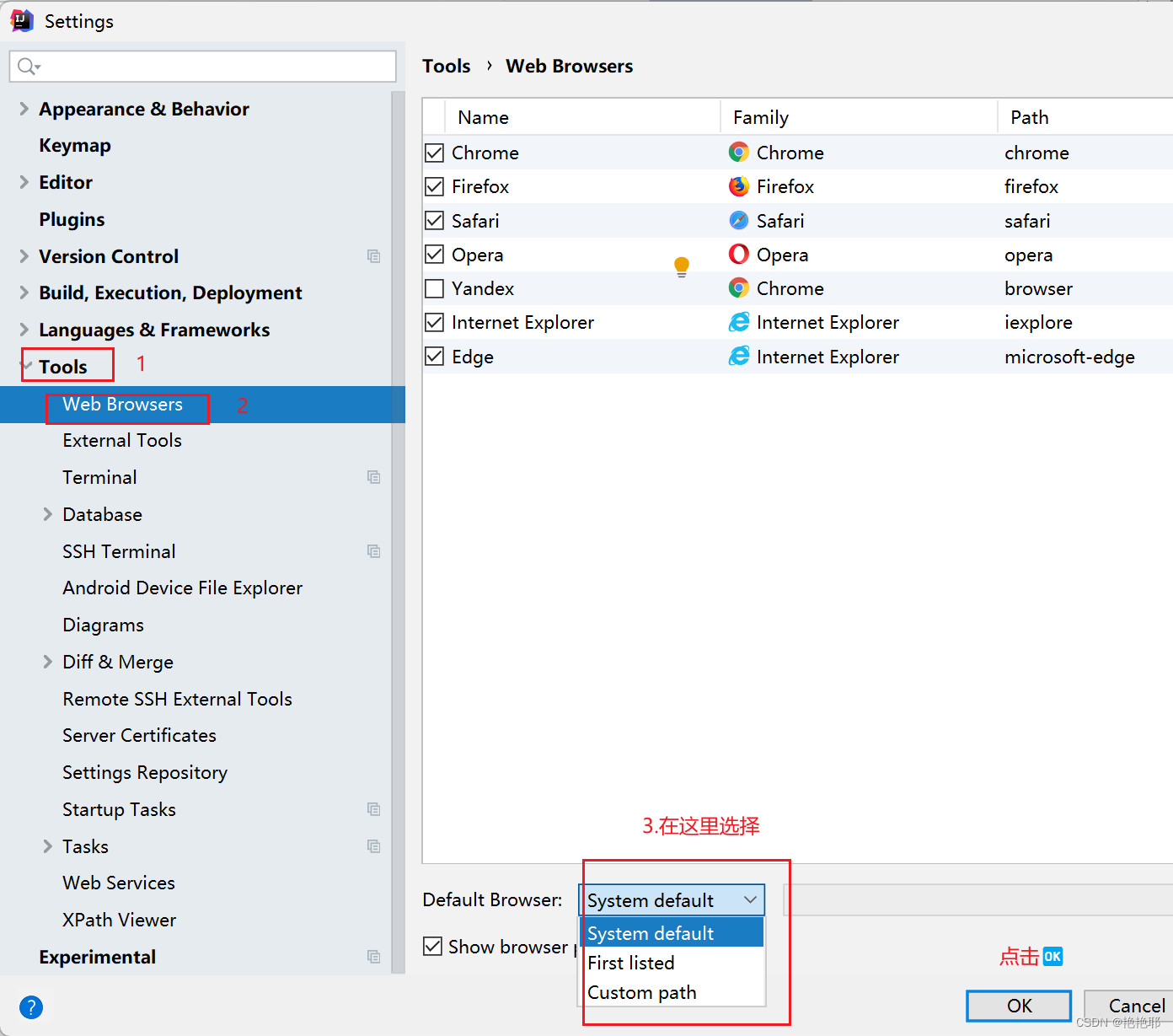This screenshot has height=1036, width=1173.
Task: Sort by the Name column header
Action: 581,117
